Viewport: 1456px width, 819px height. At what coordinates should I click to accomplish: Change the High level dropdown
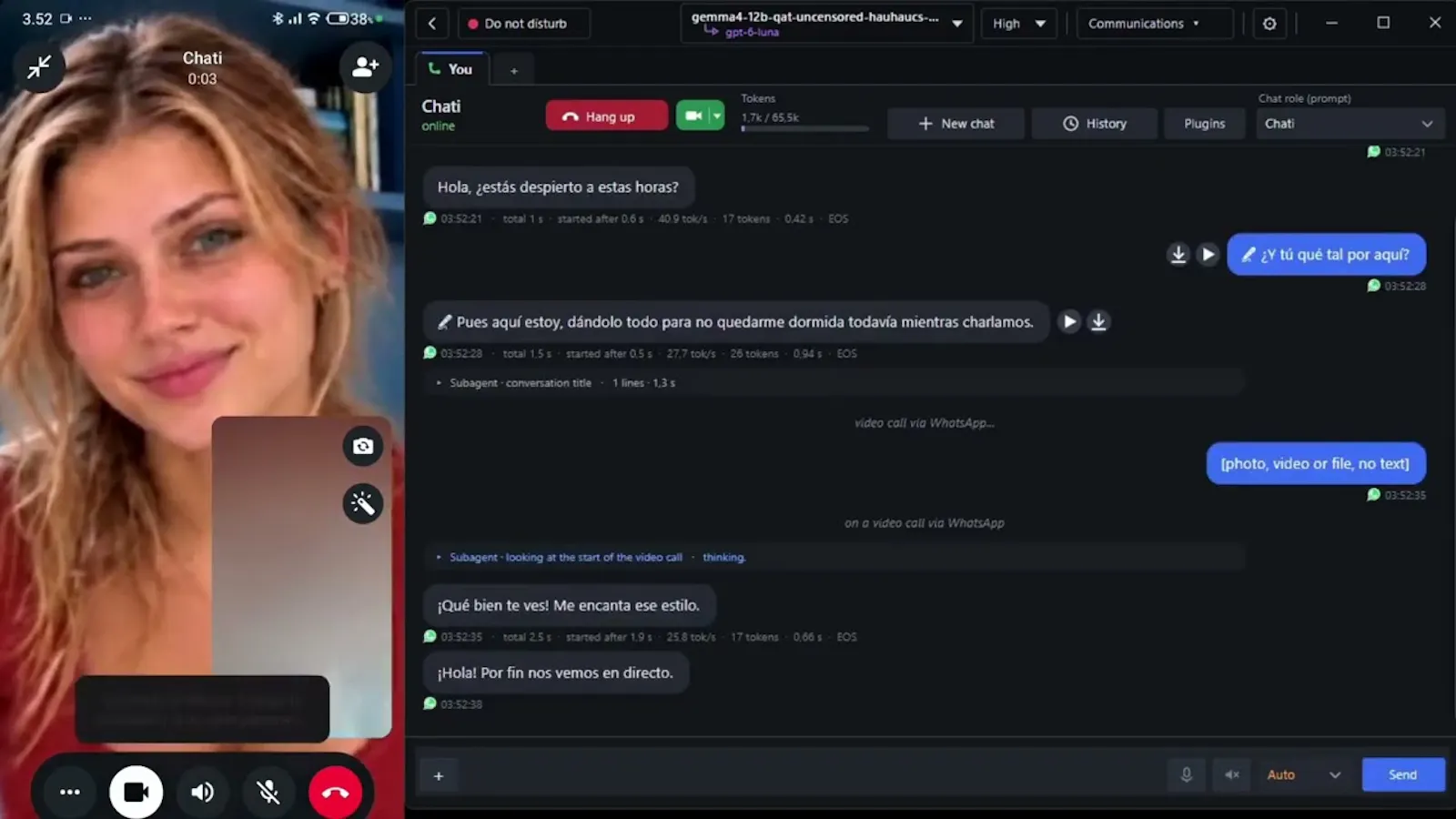click(x=1018, y=24)
